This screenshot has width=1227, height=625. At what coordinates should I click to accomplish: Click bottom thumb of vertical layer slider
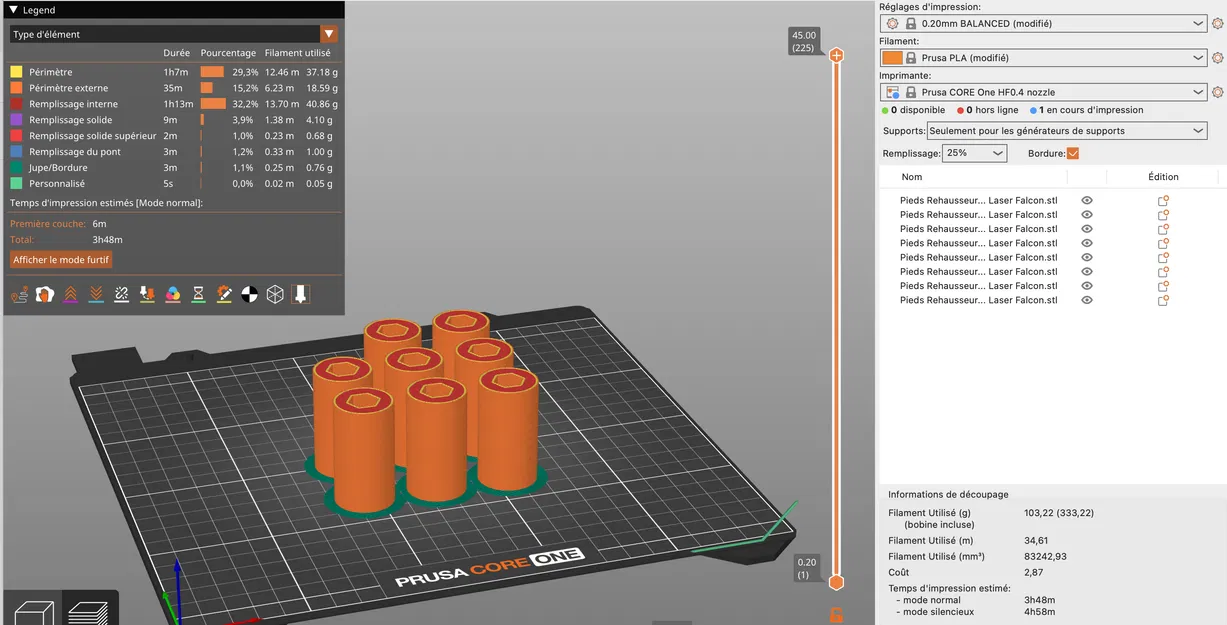click(x=836, y=582)
